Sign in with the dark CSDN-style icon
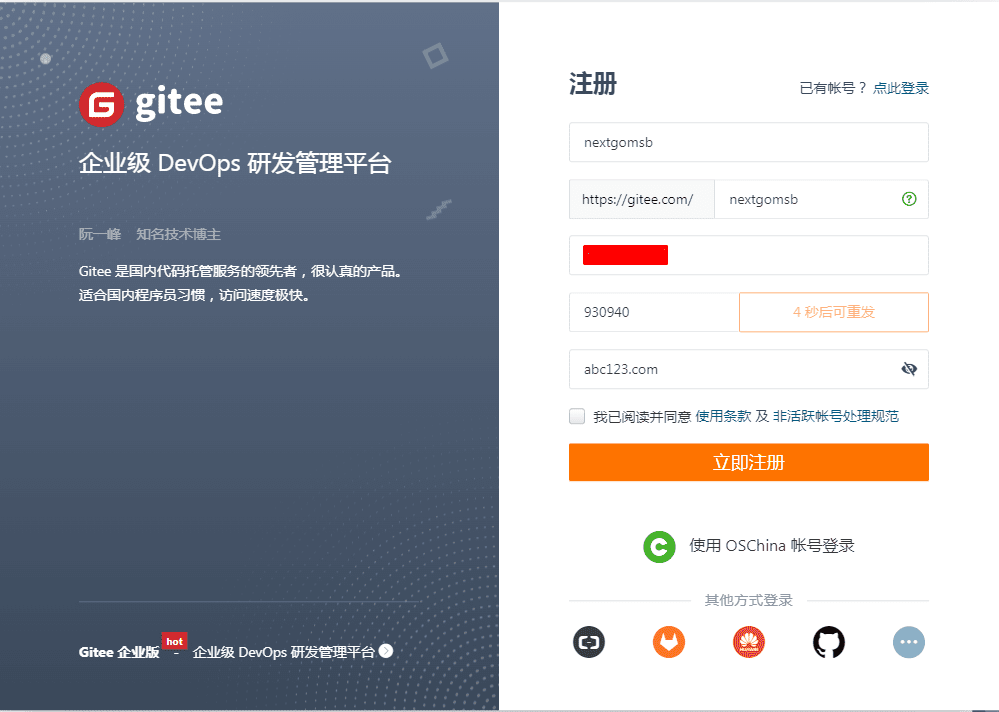Viewport: 999px width, 712px height. pos(589,642)
